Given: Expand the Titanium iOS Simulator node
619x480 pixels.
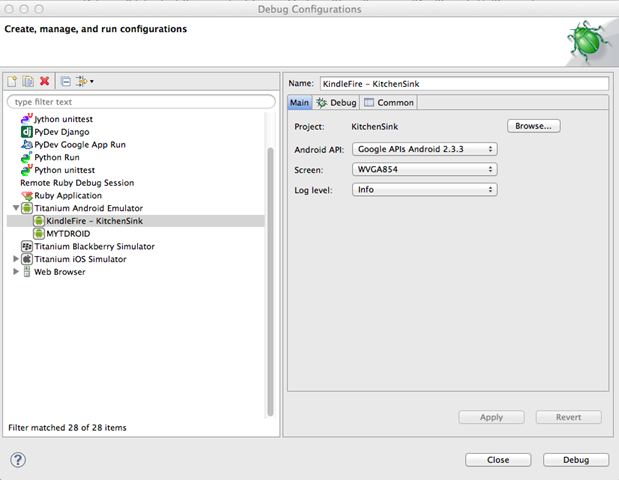Looking at the screenshot, I should pos(15,259).
